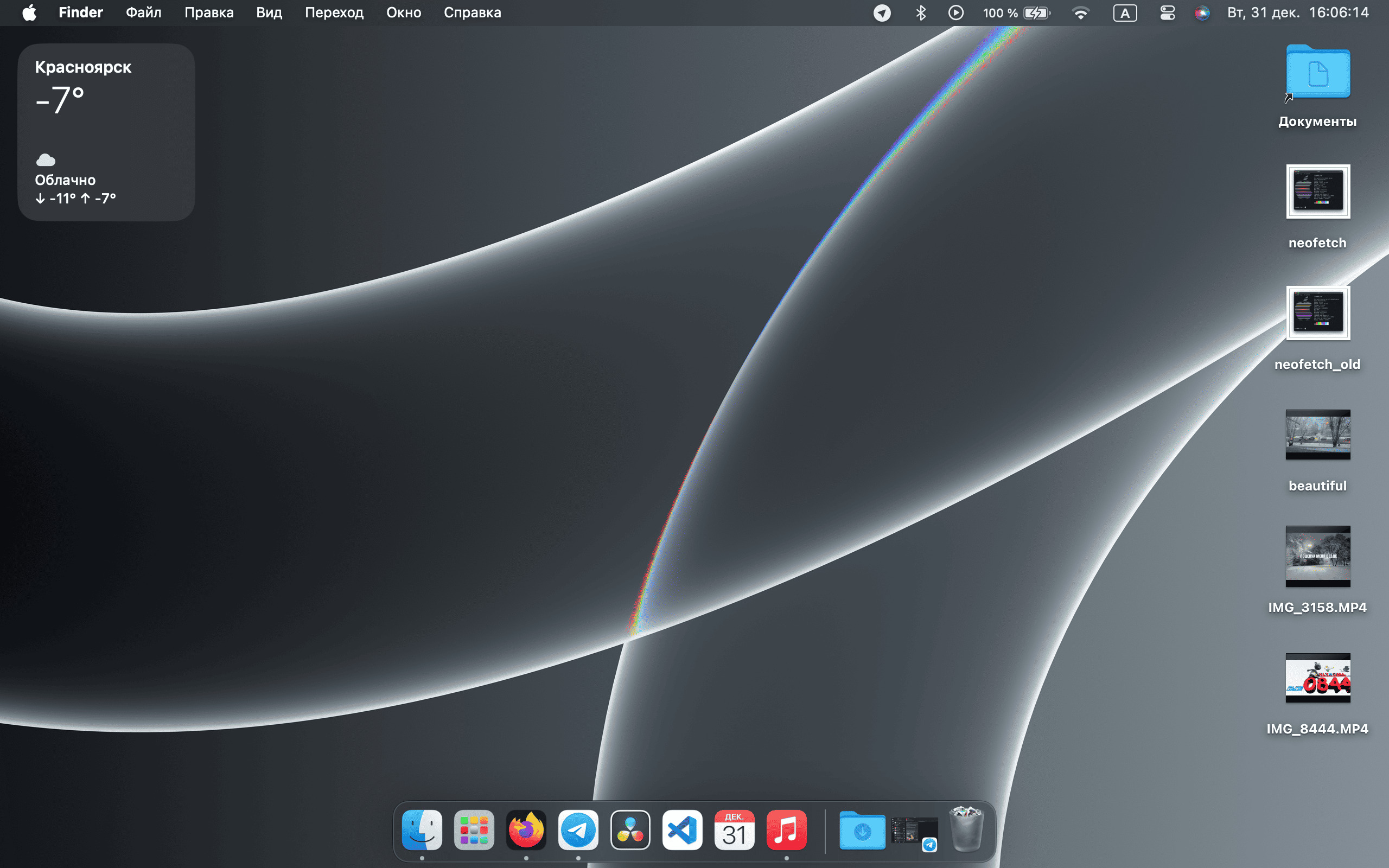Toggle Bluetooth from the menu bar icon

click(x=921, y=12)
